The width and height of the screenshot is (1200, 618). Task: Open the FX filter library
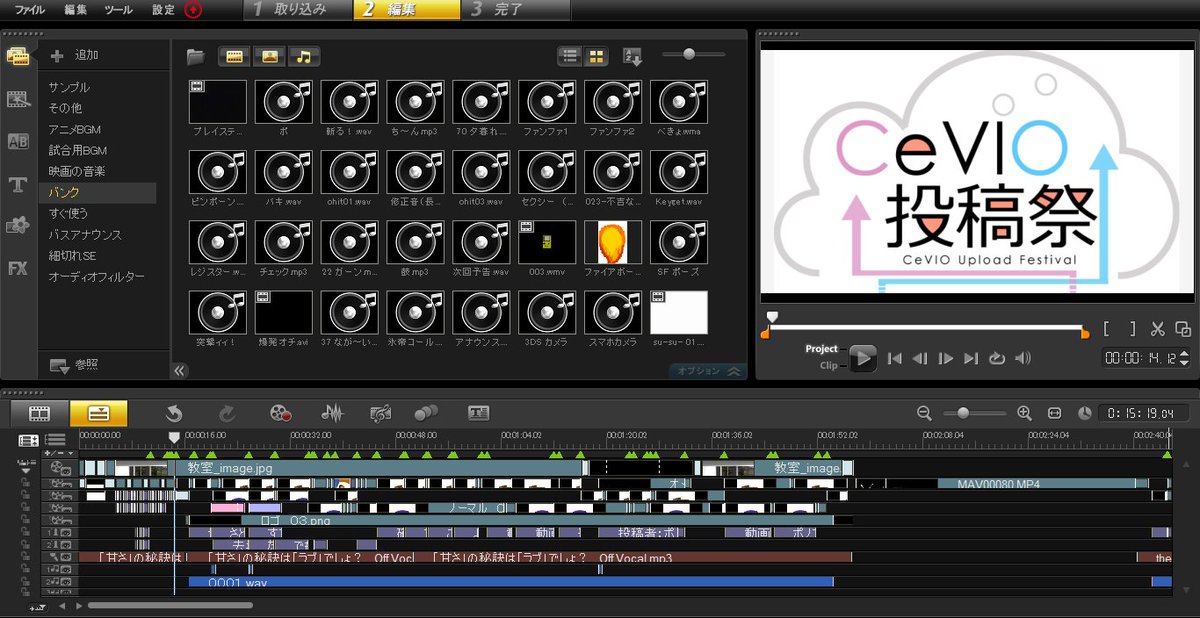[x=17, y=268]
